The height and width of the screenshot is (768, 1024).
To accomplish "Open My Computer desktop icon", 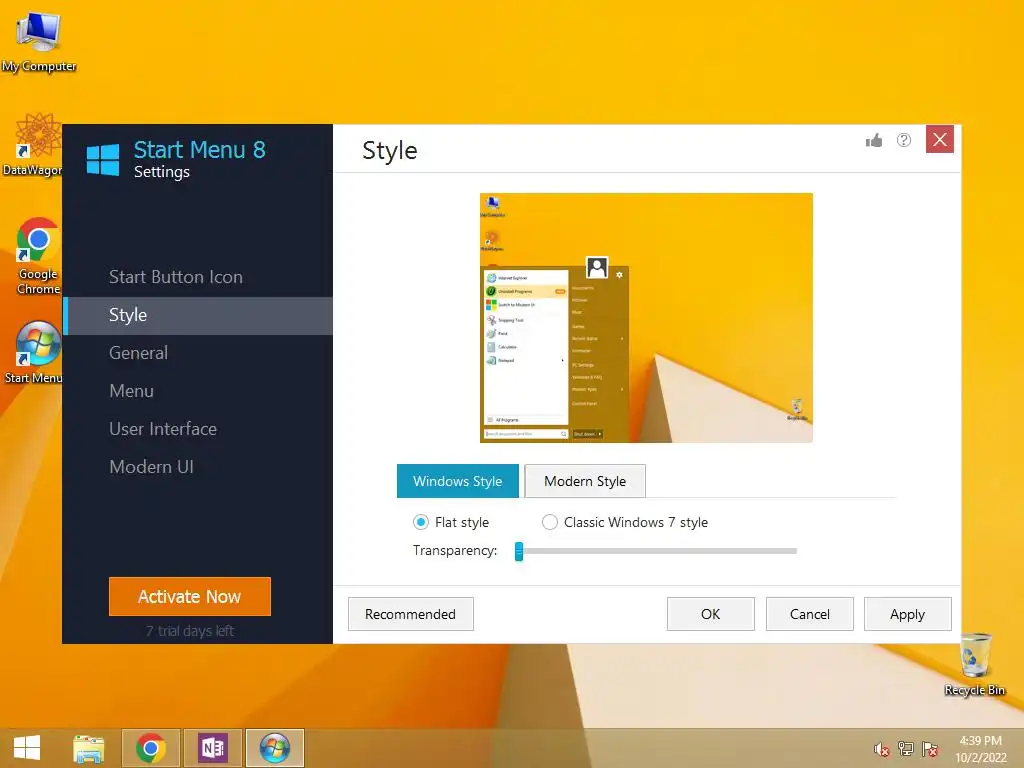I will [x=39, y=42].
